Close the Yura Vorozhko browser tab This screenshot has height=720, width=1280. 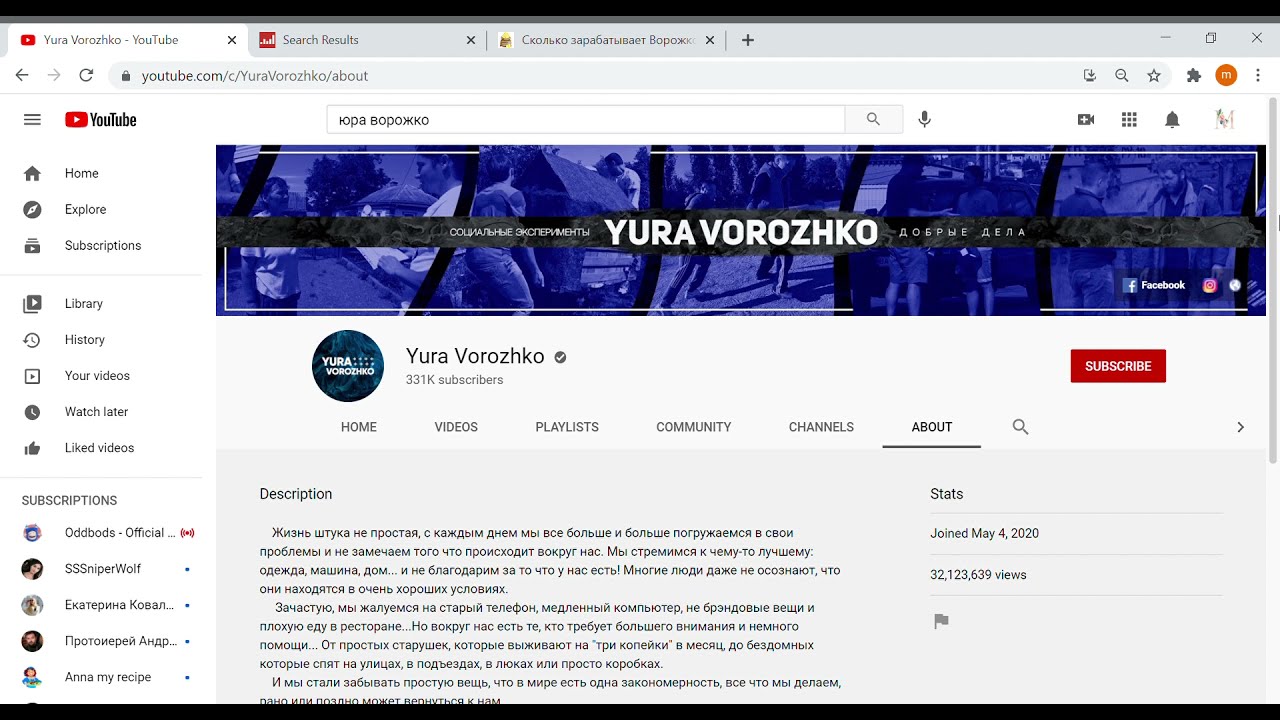tap(232, 40)
